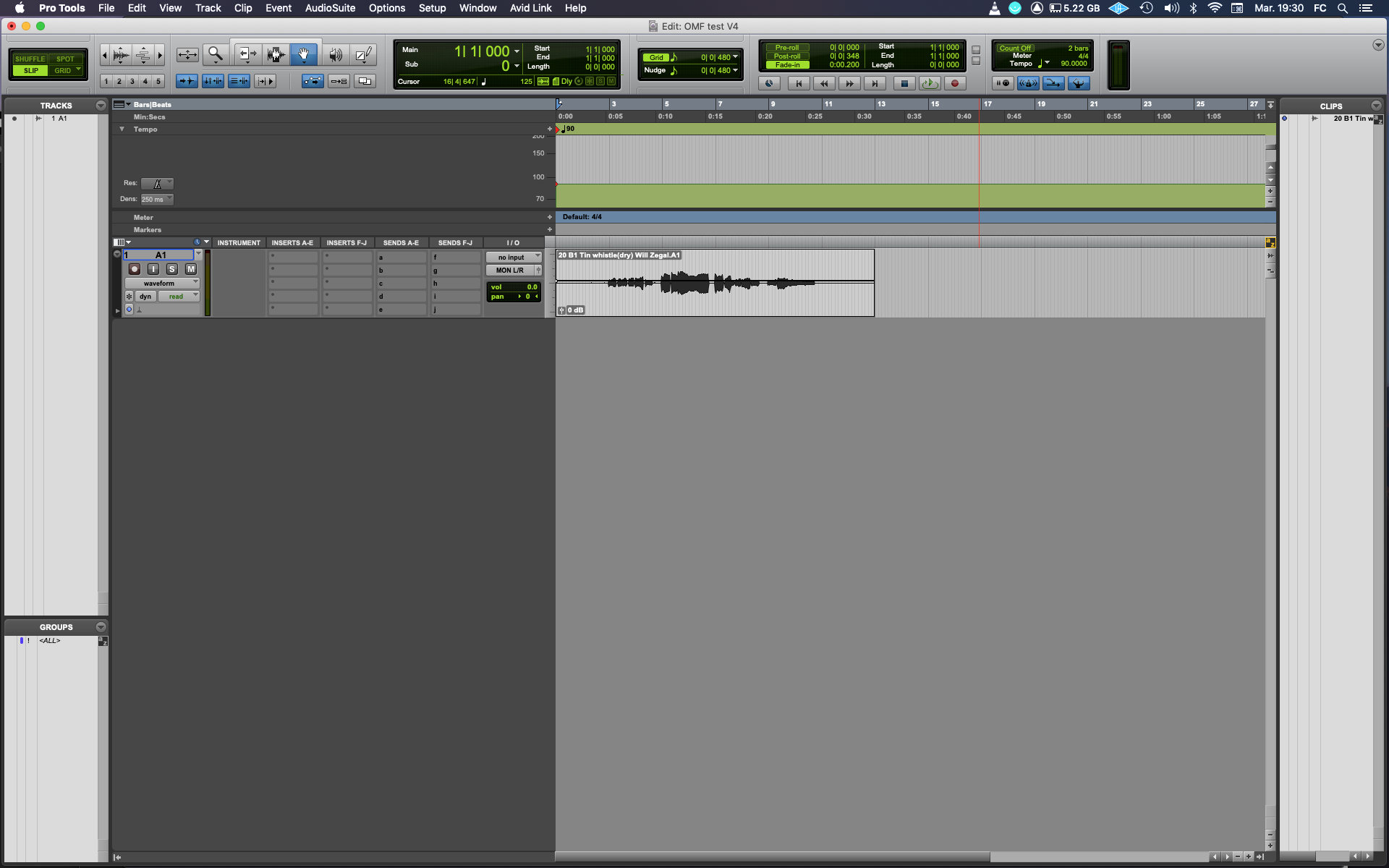1389x868 pixels.
Task: Select the Pencil tool
Action: click(364, 54)
